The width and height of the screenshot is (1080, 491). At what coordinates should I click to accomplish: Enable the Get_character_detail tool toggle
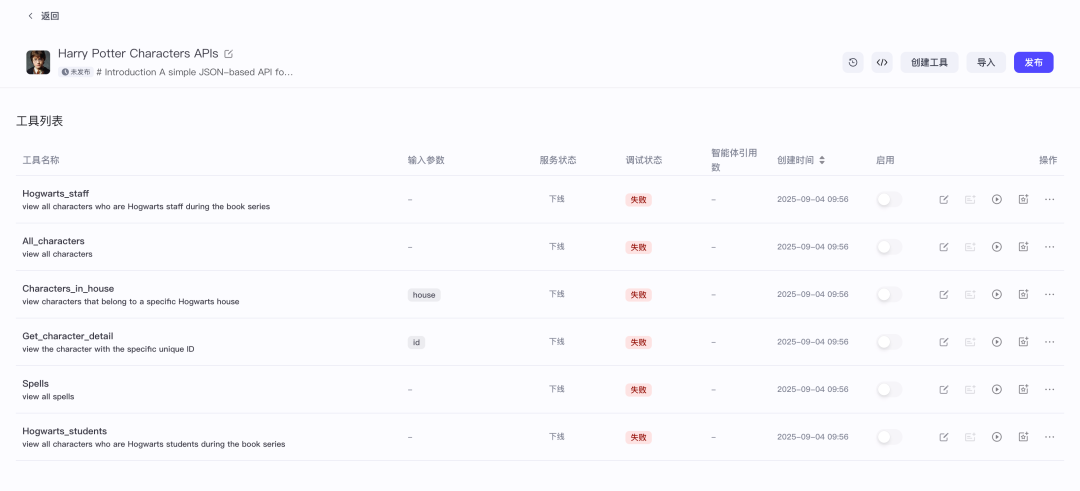click(x=889, y=342)
